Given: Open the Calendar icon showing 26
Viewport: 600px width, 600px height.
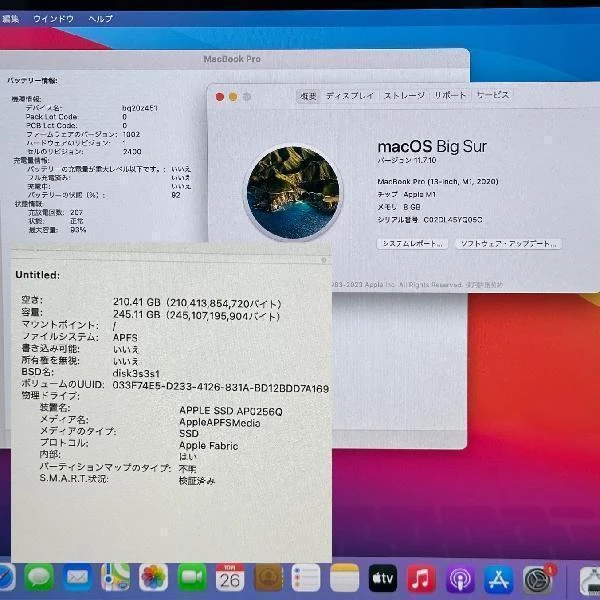Looking at the screenshot, I should pos(230,577).
